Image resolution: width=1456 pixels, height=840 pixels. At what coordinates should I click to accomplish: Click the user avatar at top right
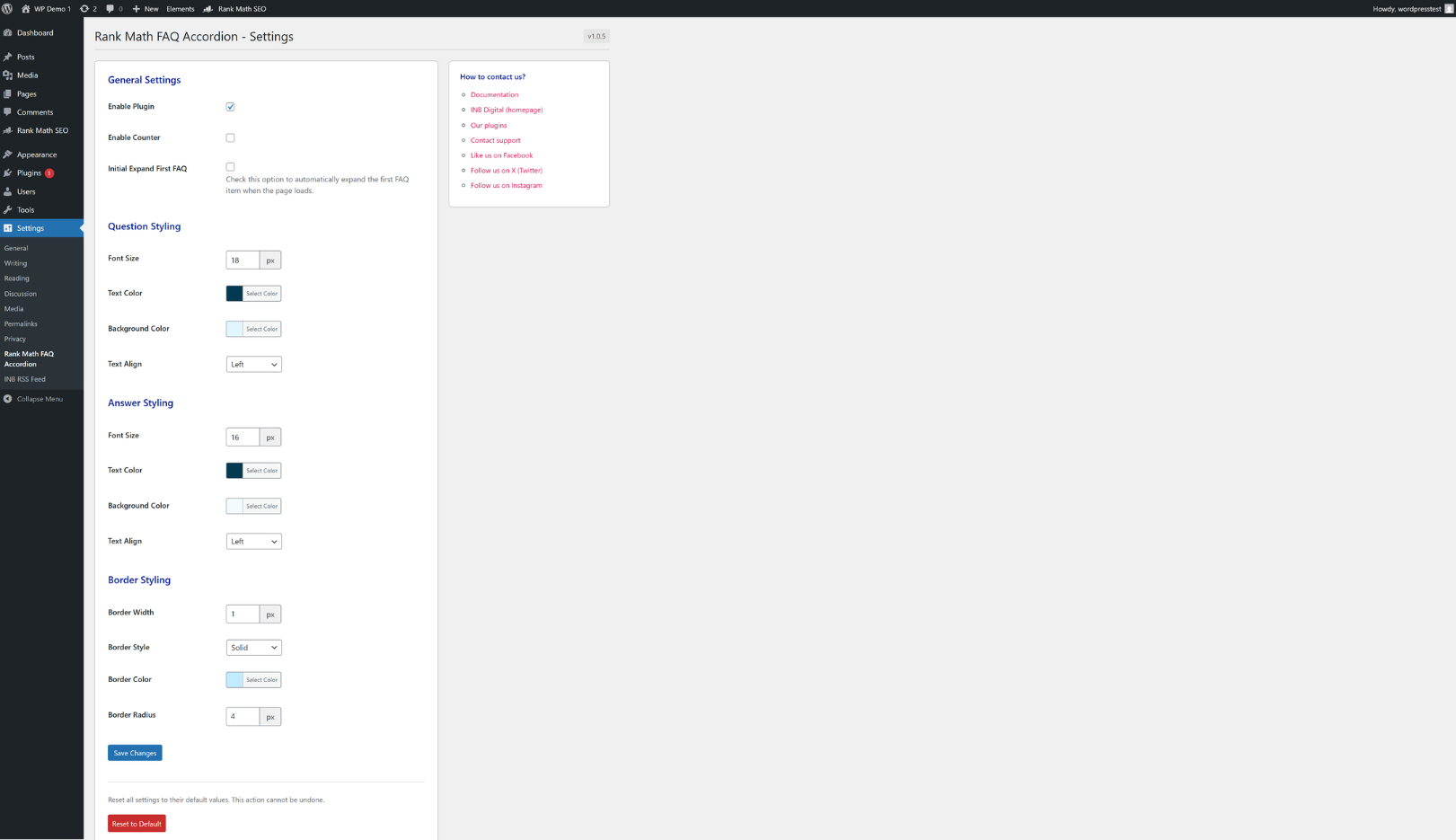click(x=1449, y=8)
